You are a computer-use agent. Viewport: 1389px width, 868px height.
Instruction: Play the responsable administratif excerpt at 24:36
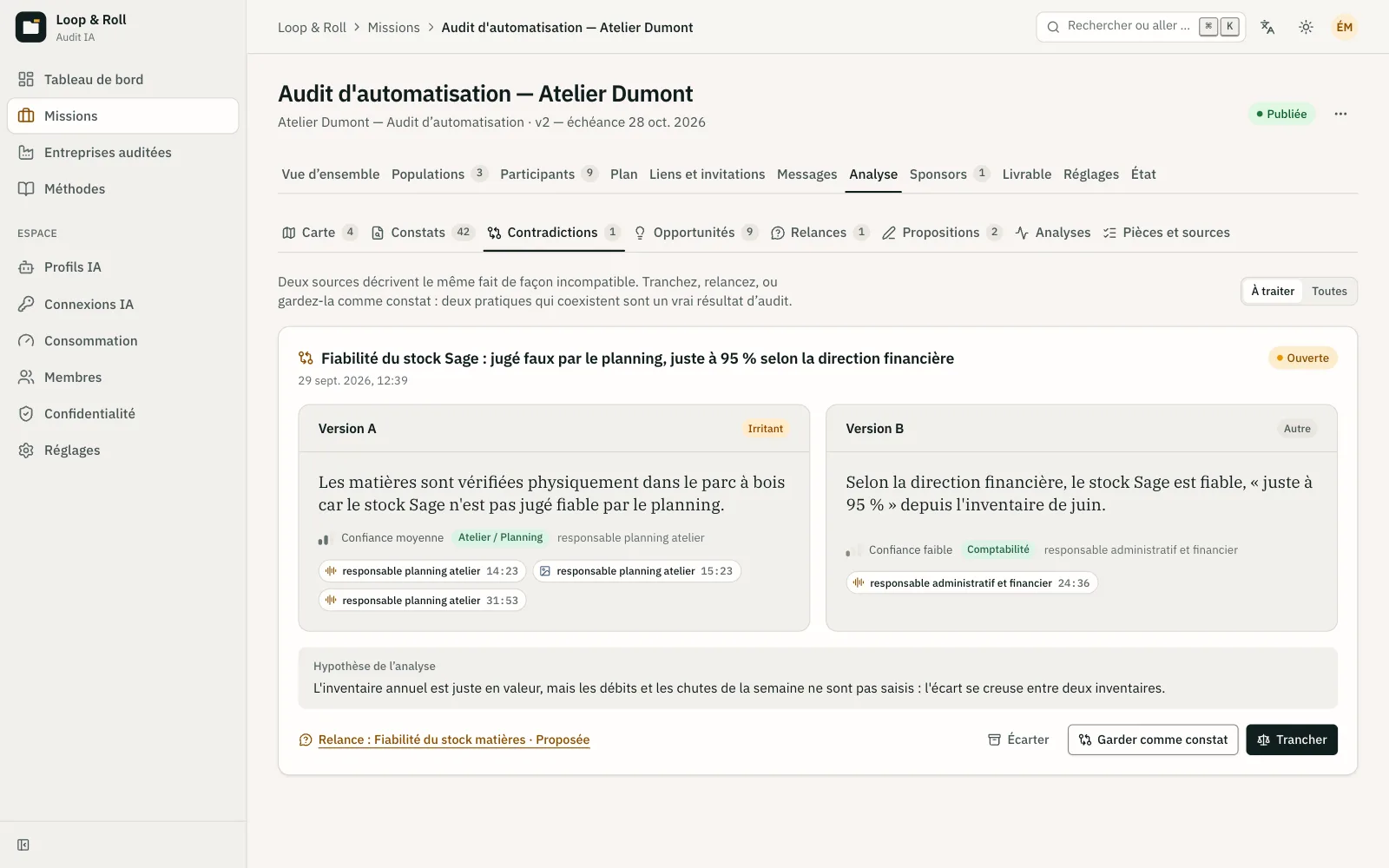[x=972, y=583]
